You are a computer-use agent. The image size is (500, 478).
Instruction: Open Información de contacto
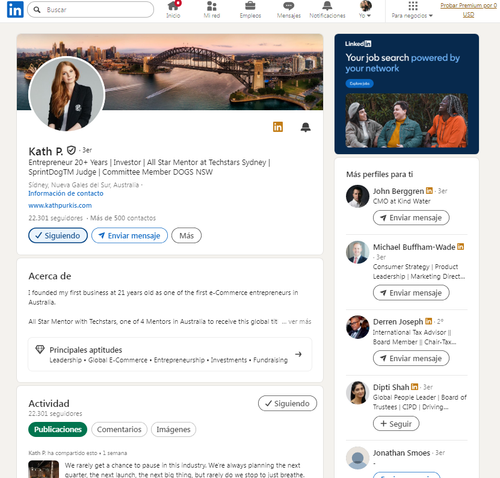[x=66, y=194]
